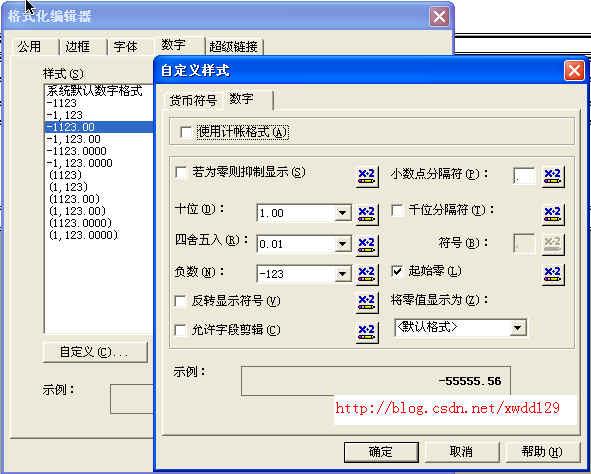Open formula button beside 四舍五入 dropdown
The height and width of the screenshot is (474, 591).
click(367, 244)
